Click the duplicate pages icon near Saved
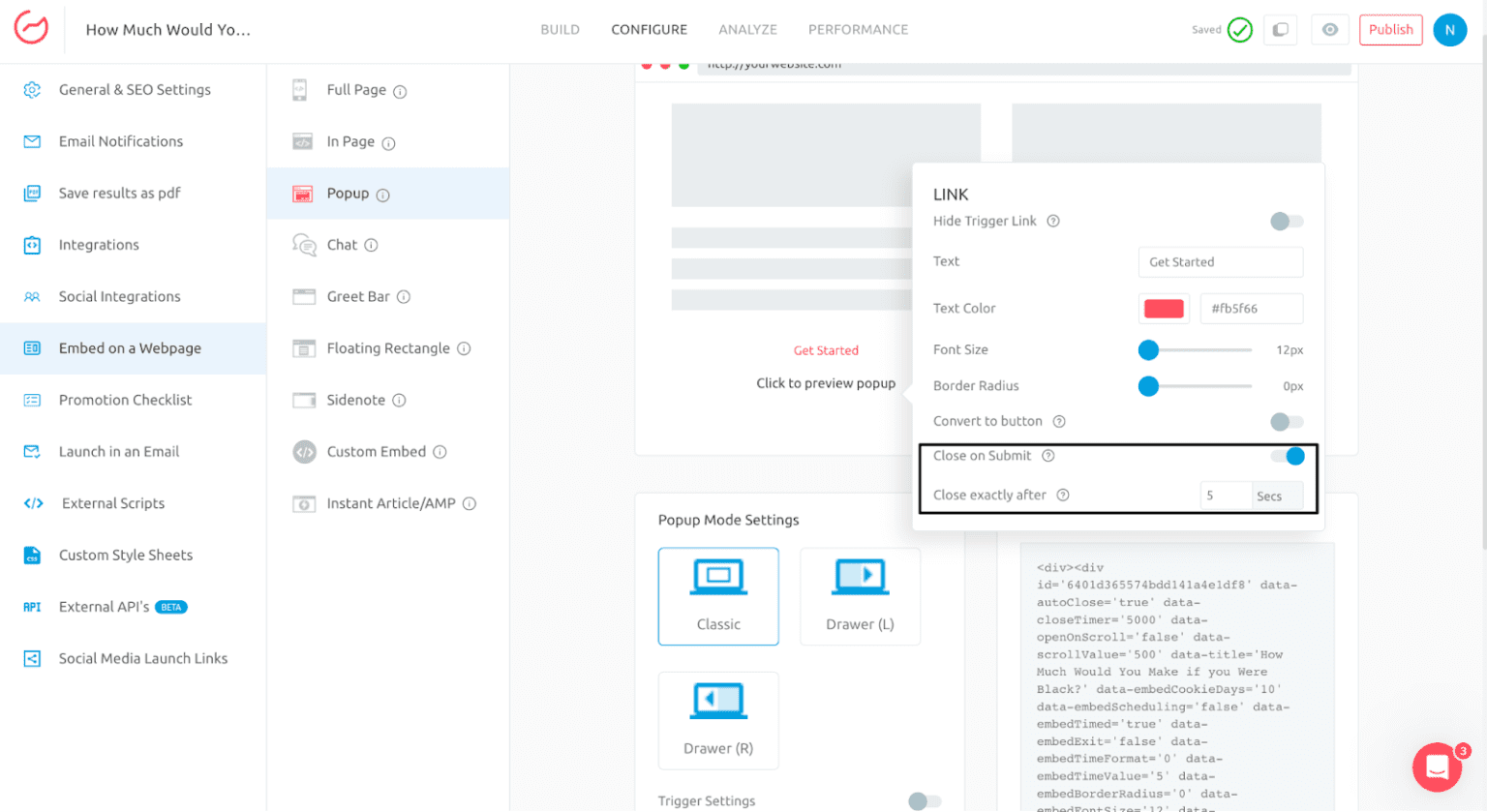This screenshot has height=812, width=1487. click(x=1280, y=30)
